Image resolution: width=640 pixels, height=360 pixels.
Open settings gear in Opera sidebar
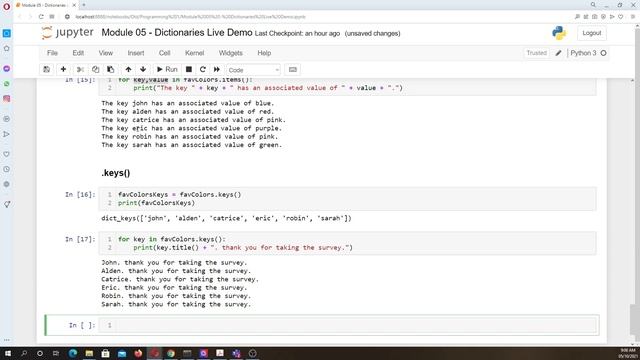(7, 184)
